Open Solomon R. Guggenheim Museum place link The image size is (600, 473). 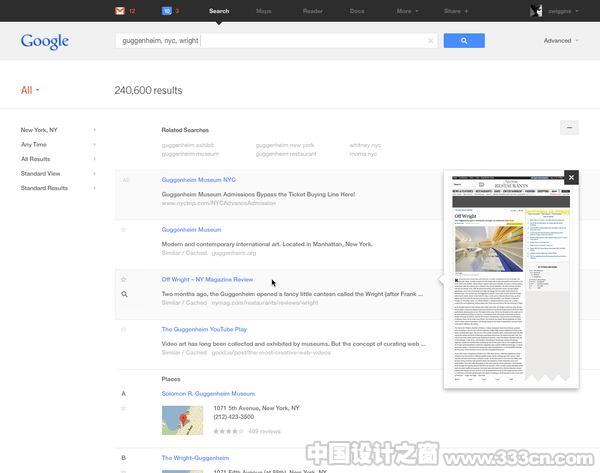(208, 393)
